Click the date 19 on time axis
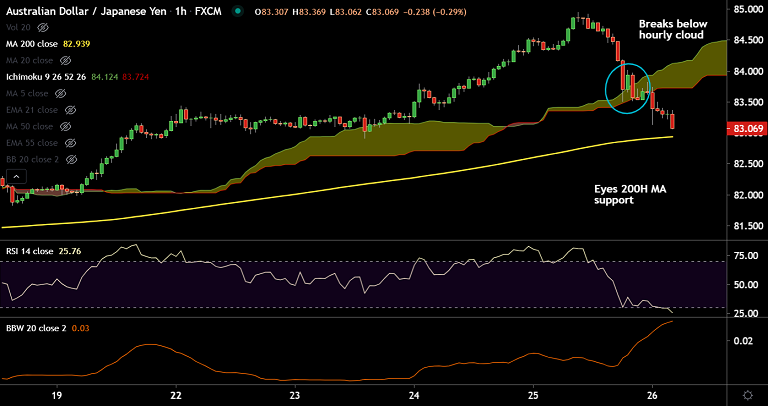The width and height of the screenshot is (768, 406). pos(56,395)
